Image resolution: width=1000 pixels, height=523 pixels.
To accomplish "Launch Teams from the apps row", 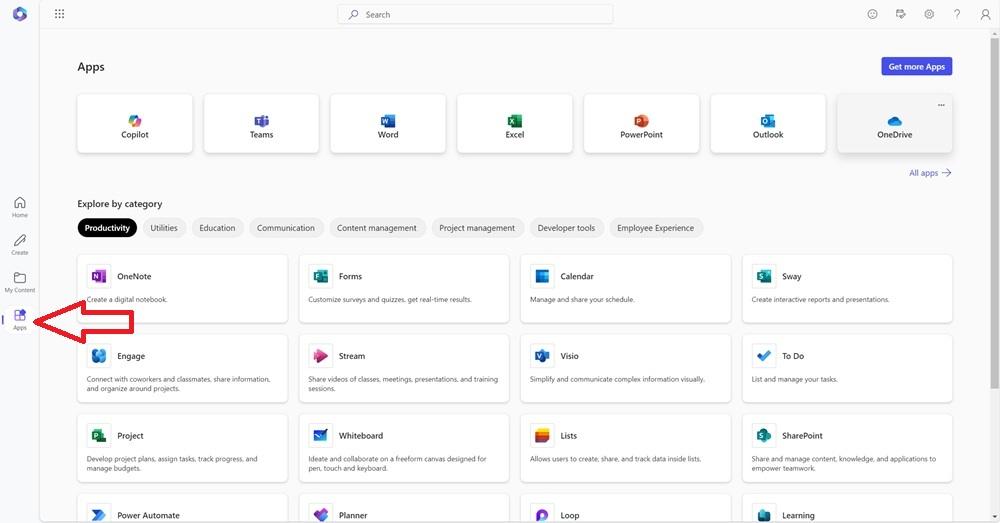I will tap(261, 124).
